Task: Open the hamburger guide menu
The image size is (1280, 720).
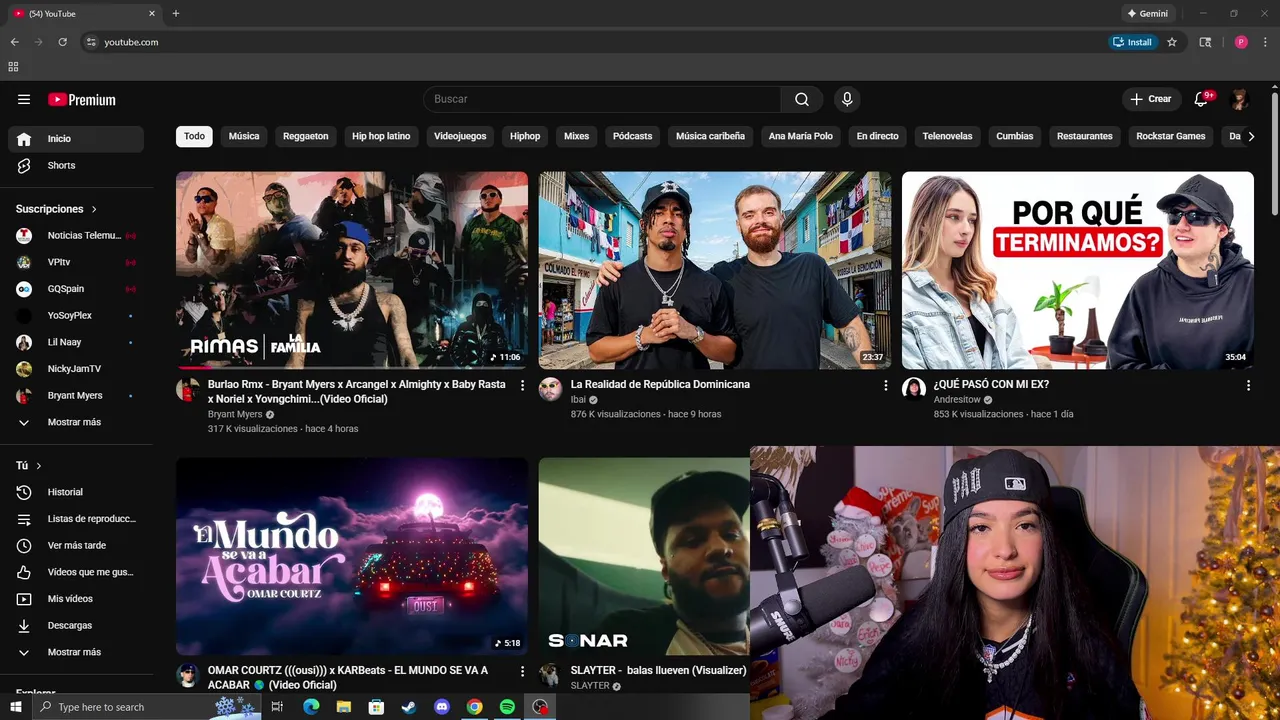Action: tap(24, 99)
